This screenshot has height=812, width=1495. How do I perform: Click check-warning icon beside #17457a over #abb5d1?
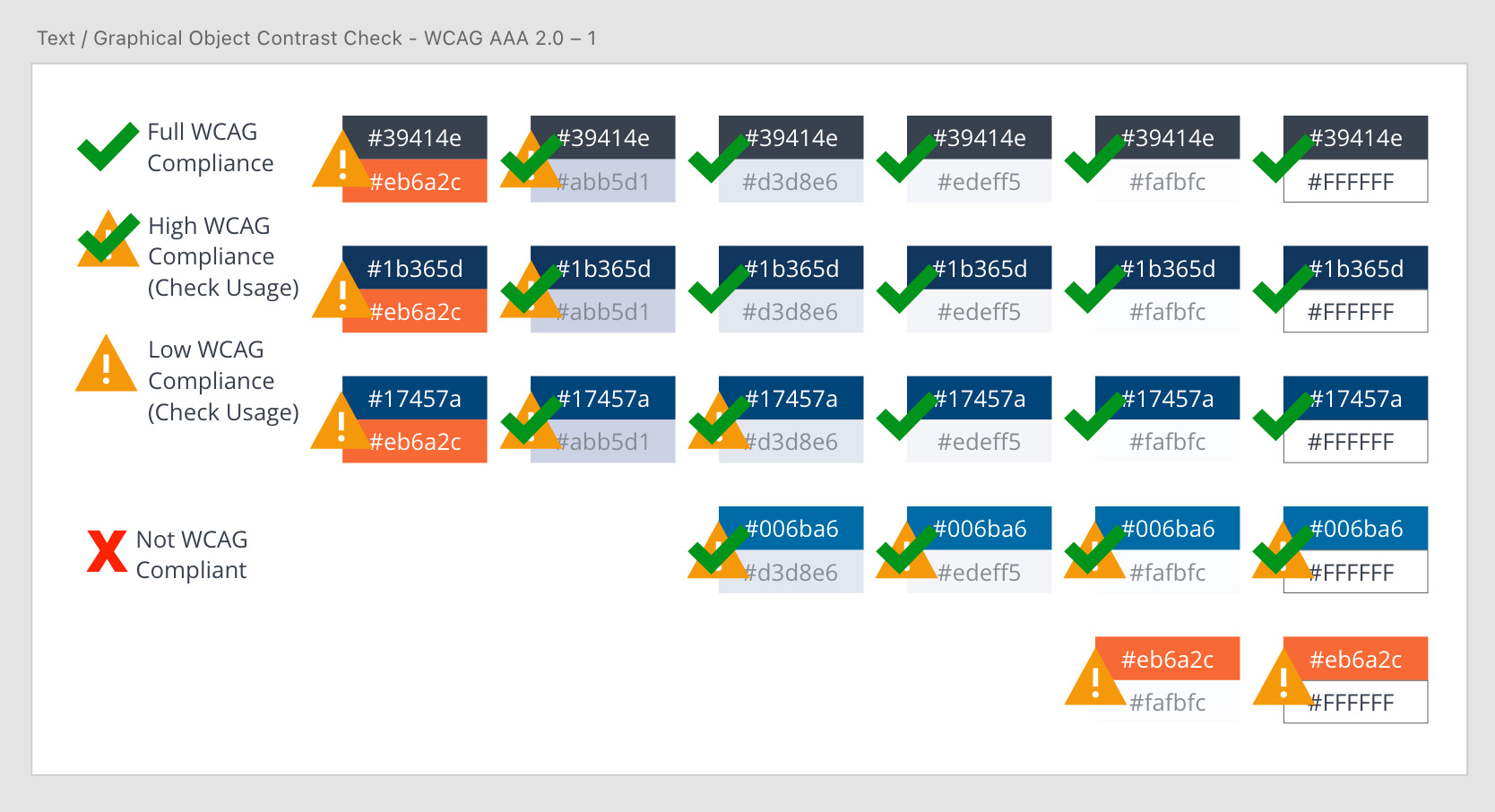click(x=529, y=421)
